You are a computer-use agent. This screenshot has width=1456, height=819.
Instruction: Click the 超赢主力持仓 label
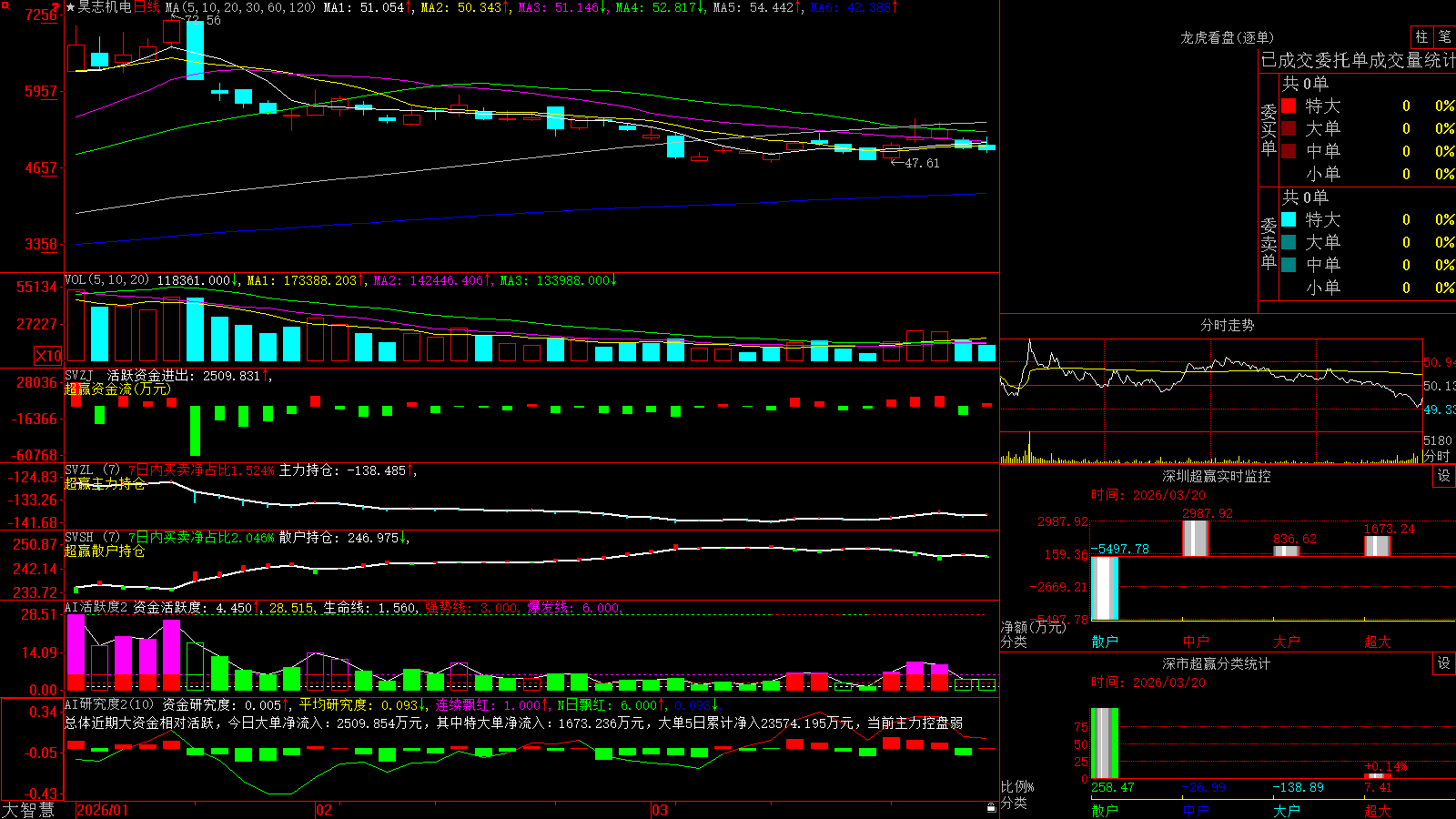[105, 483]
